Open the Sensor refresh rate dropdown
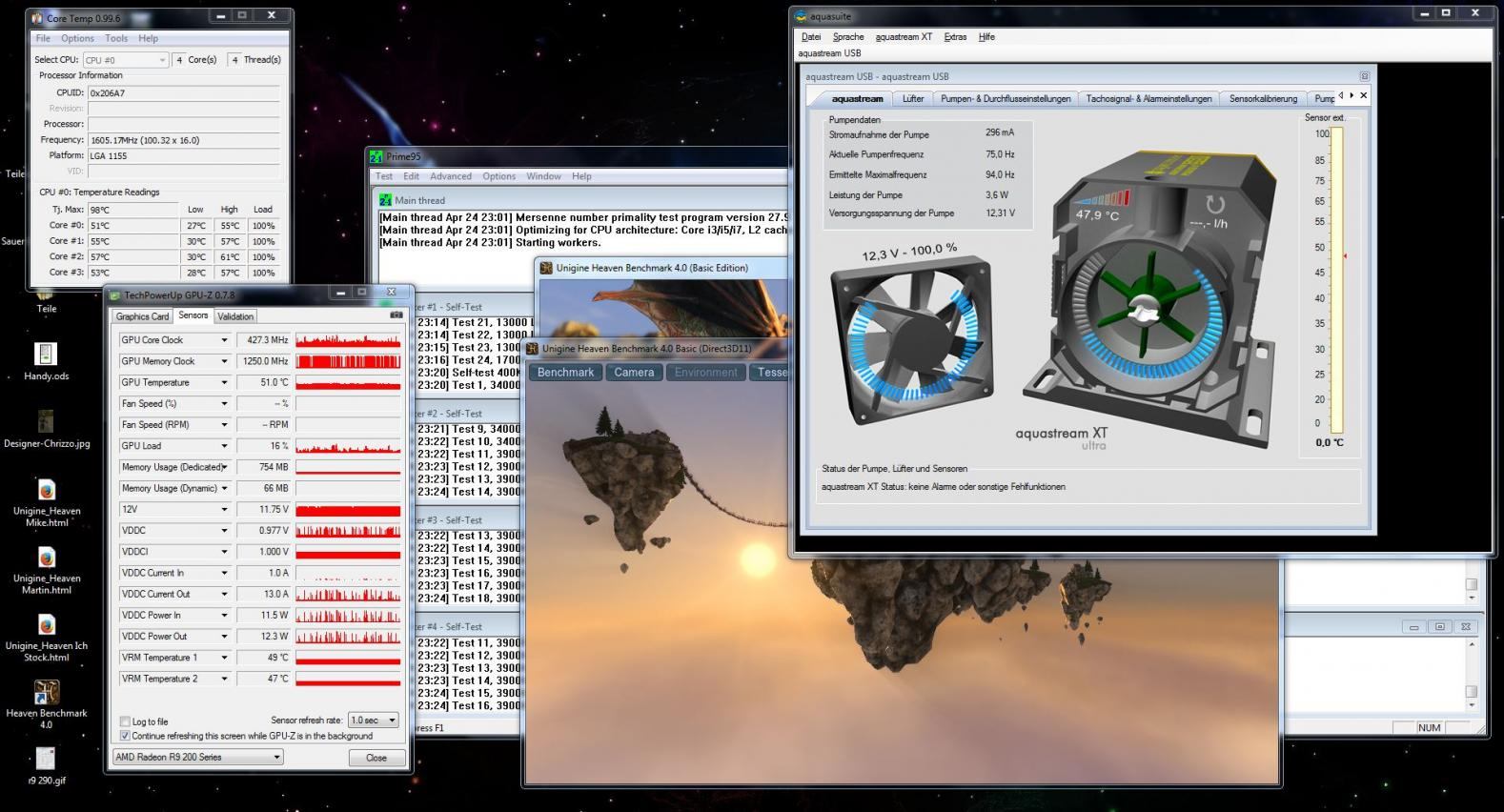Image resolution: width=1504 pixels, height=812 pixels. [373, 720]
